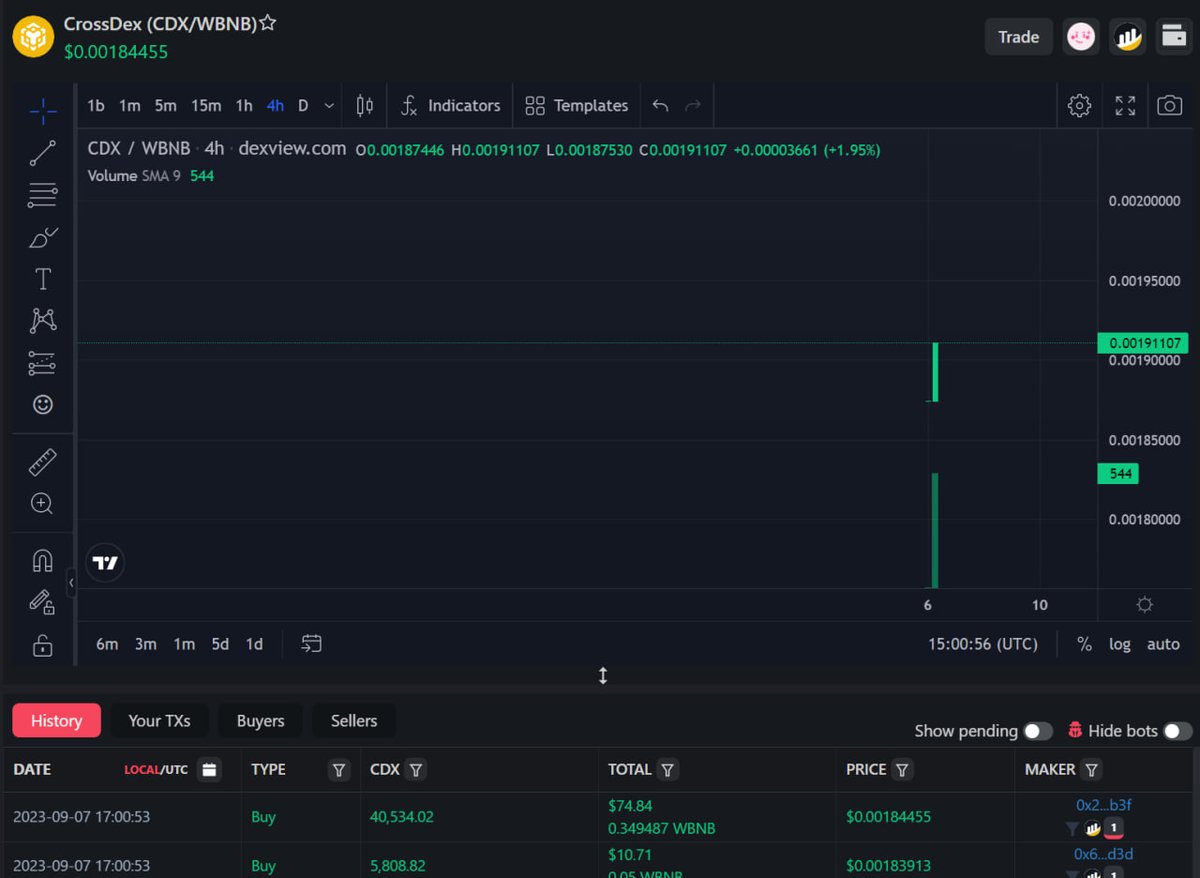Click the 0.00191107 price label
Screen dimensions: 1200x878
(1142, 343)
